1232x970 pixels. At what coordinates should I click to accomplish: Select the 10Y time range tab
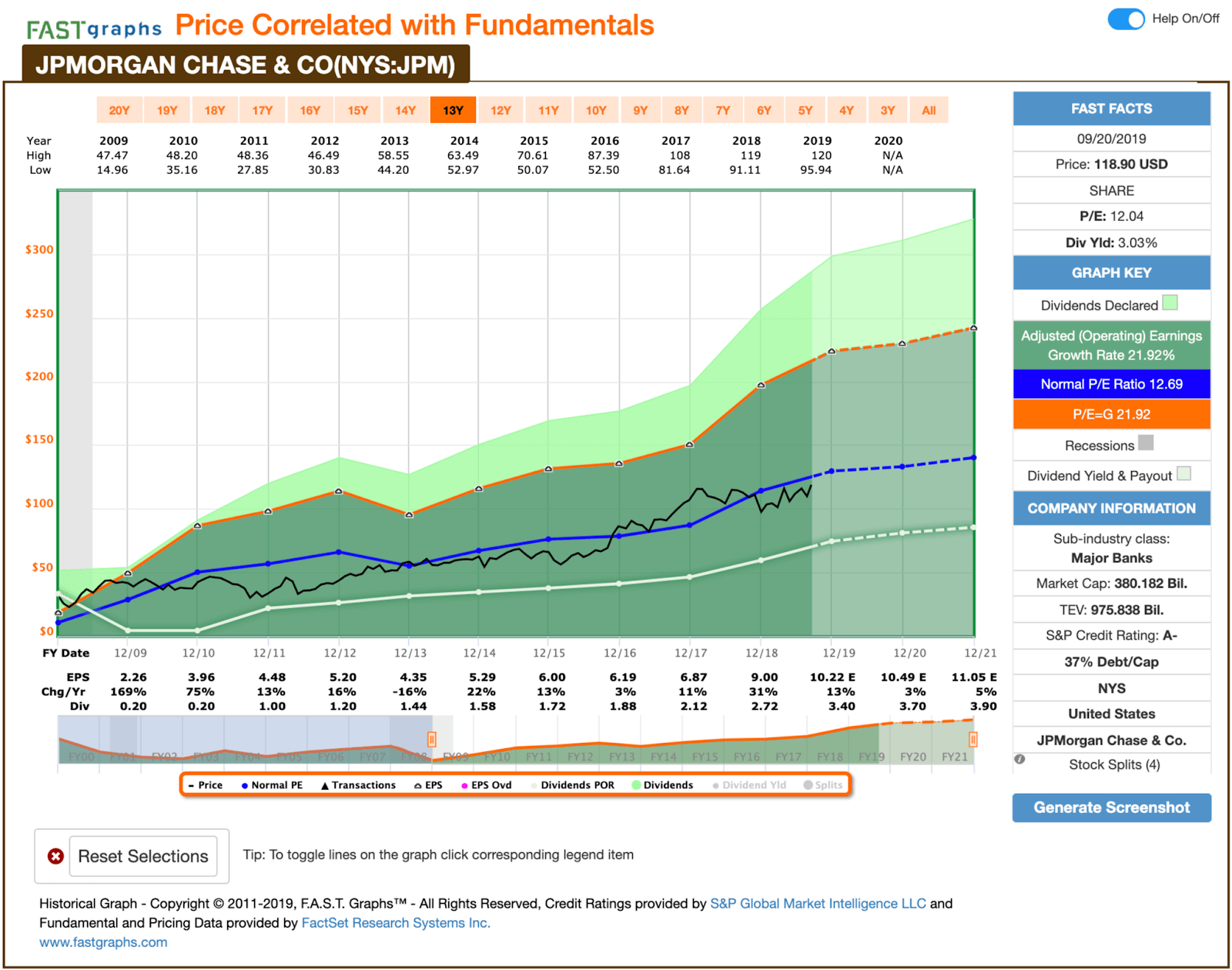pos(597,110)
